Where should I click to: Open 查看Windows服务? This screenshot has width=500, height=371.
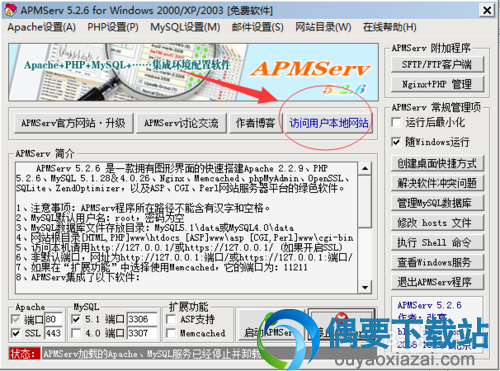click(437, 262)
